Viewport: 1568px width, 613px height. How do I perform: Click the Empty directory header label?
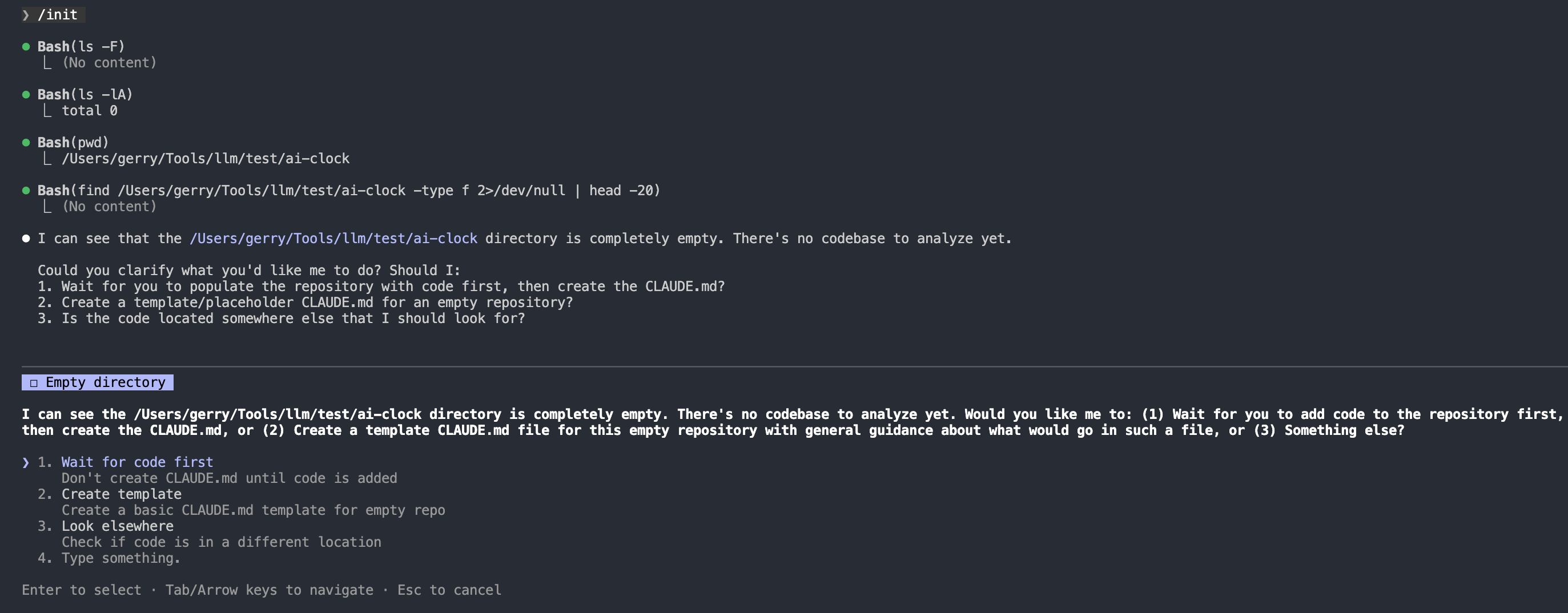click(105, 382)
